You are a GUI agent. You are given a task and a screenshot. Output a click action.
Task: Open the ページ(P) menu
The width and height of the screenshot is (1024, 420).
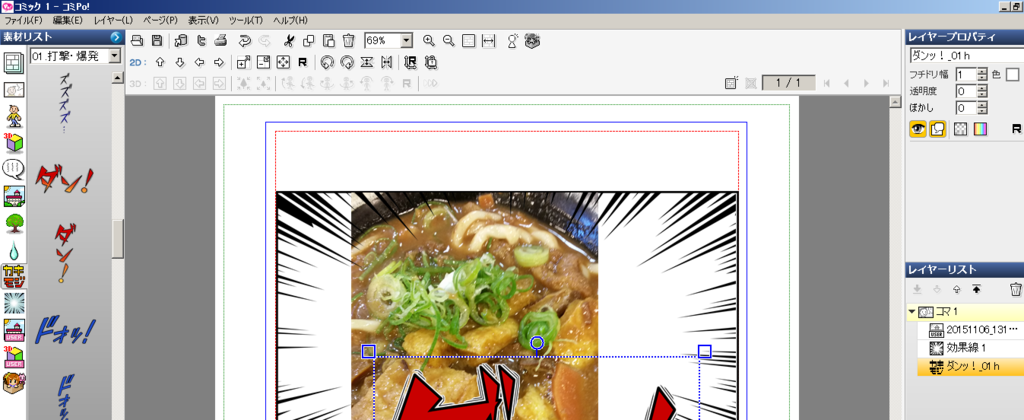160,20
